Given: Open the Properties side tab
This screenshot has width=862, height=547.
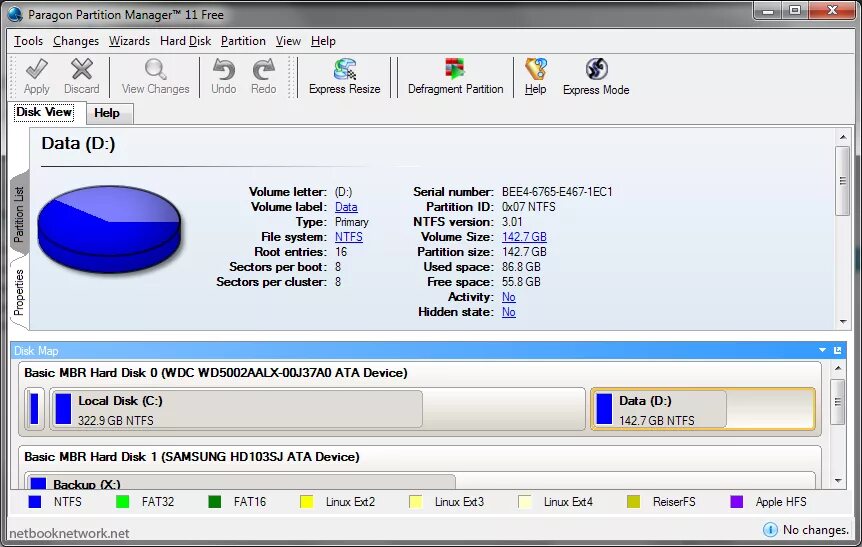Looking at the screenshot, I should point(19,292).
